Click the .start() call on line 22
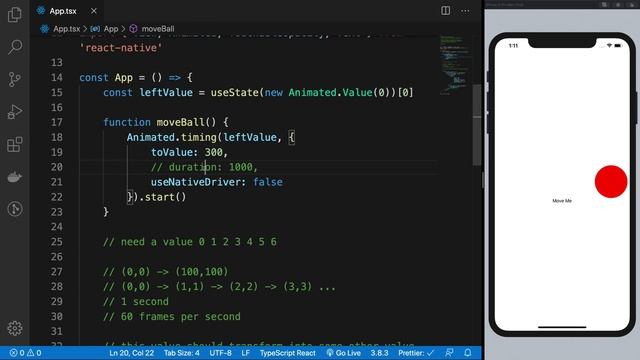Viewport: 640px width, 360px height. point(162,197)
